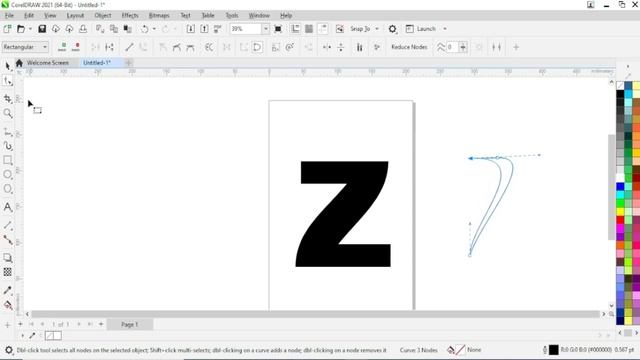Click the Open folder icon
Image resolution: width=640 pixels, height=360 pixels.
(x=20, y=29)
